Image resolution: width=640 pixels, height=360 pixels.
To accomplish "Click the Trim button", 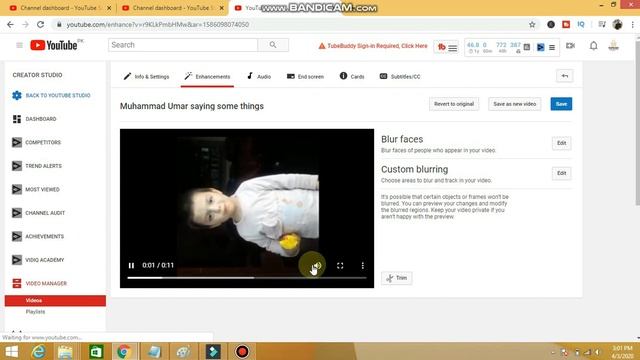I will (x=397, y=278).
